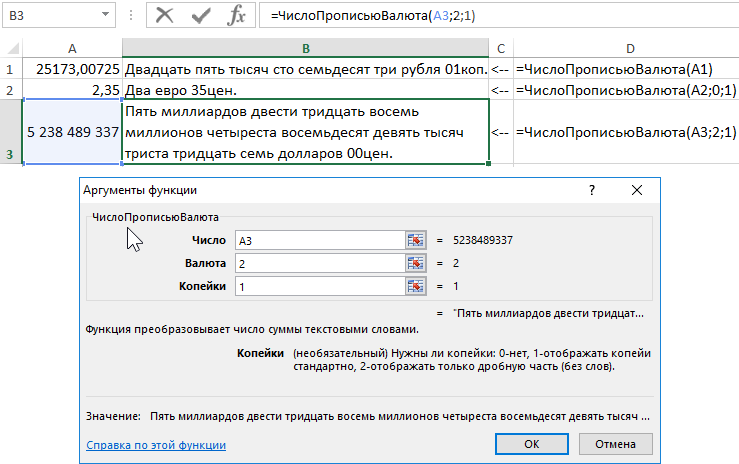Collapse dialog using the Копейки range selector icon
The image size is (739, 464).
click(416, 286)
